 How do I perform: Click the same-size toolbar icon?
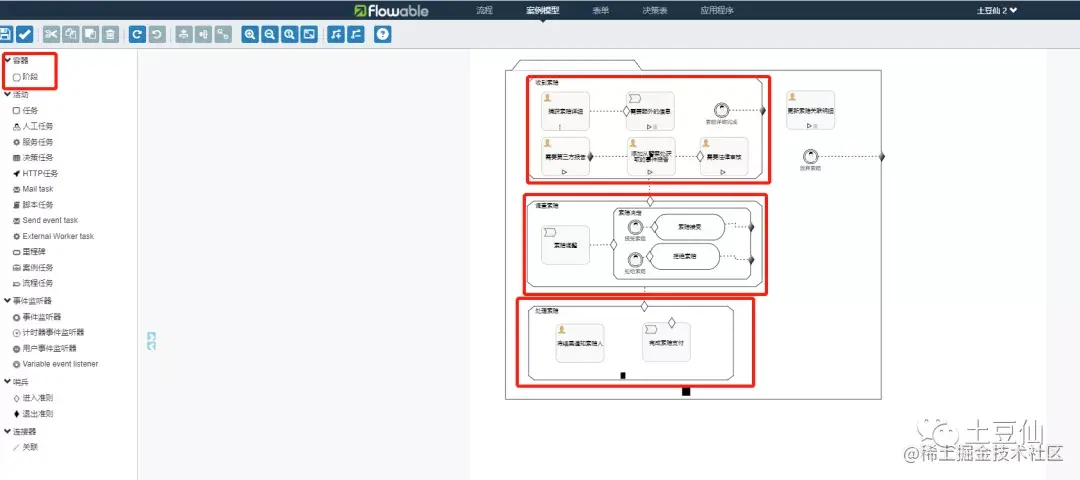[222, 34]
